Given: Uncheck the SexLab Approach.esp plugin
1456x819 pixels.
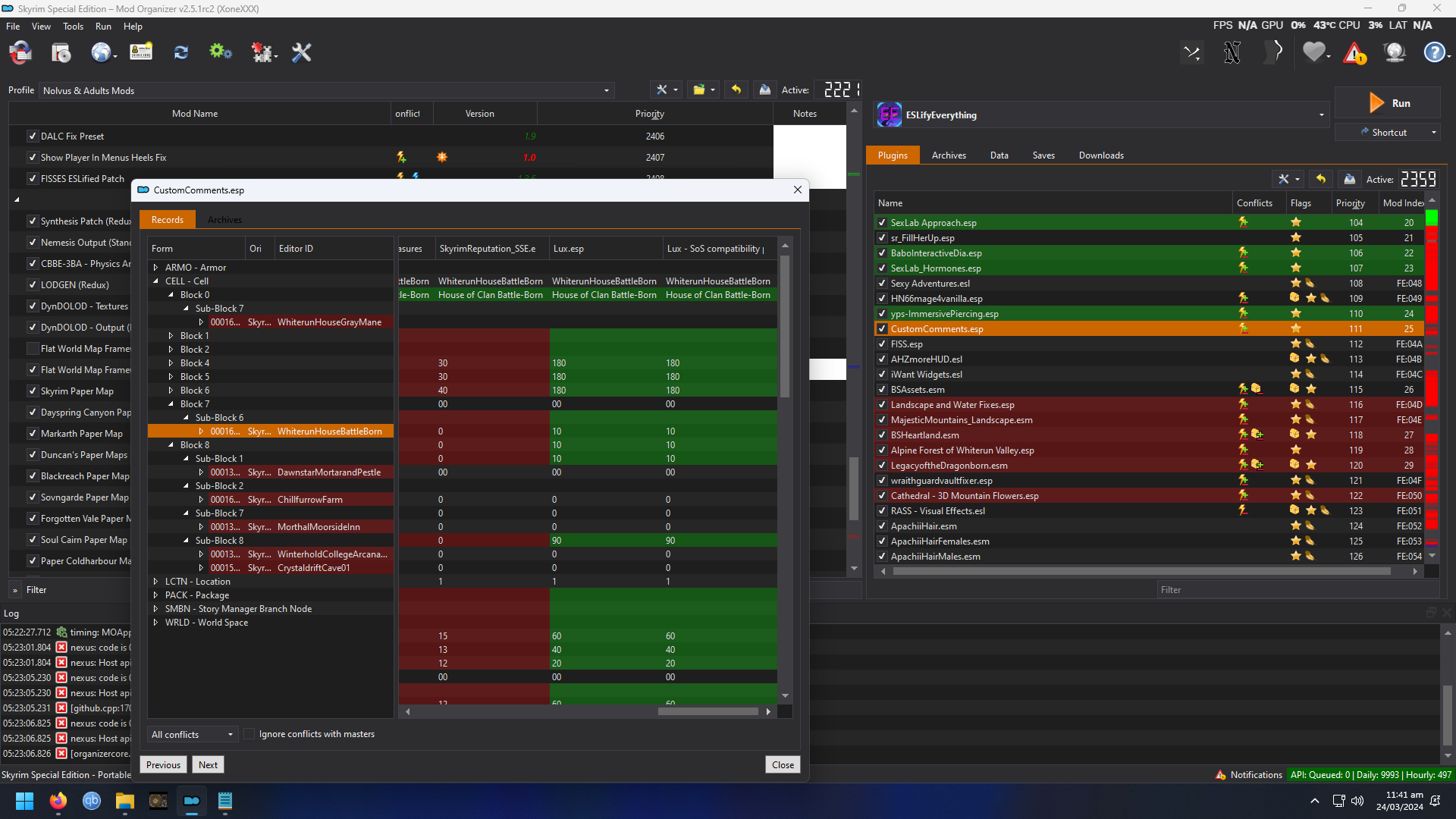Looking at the screenshot, I should pos(882,223).
